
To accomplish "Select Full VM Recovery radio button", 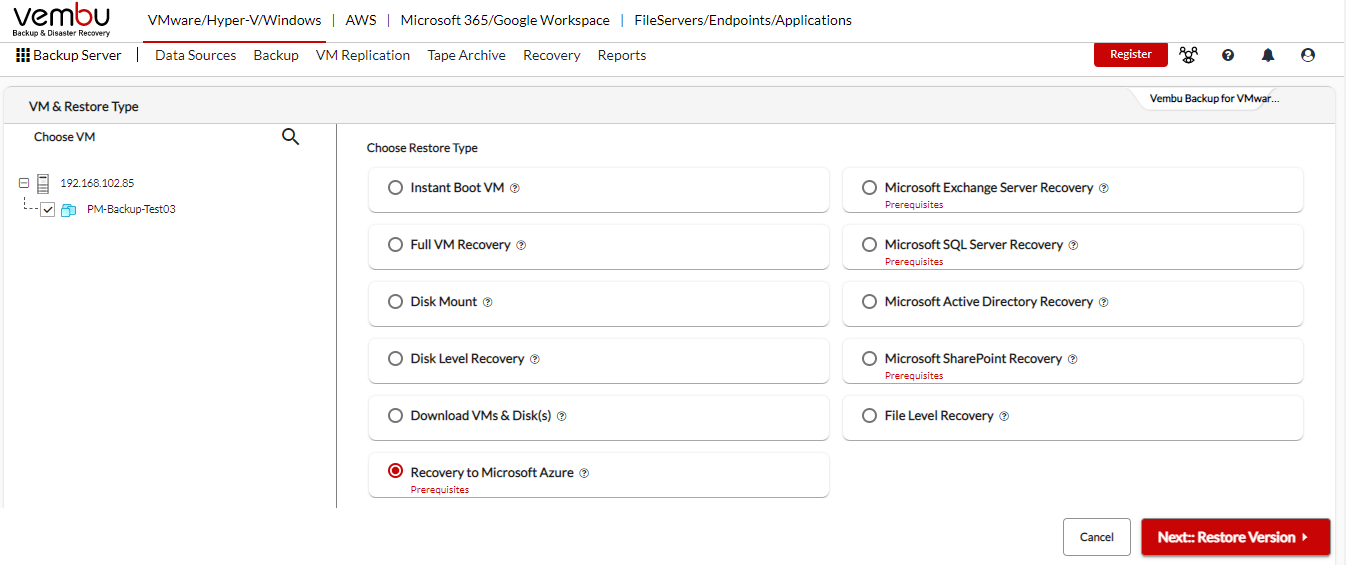I will [x=395, y=244].
